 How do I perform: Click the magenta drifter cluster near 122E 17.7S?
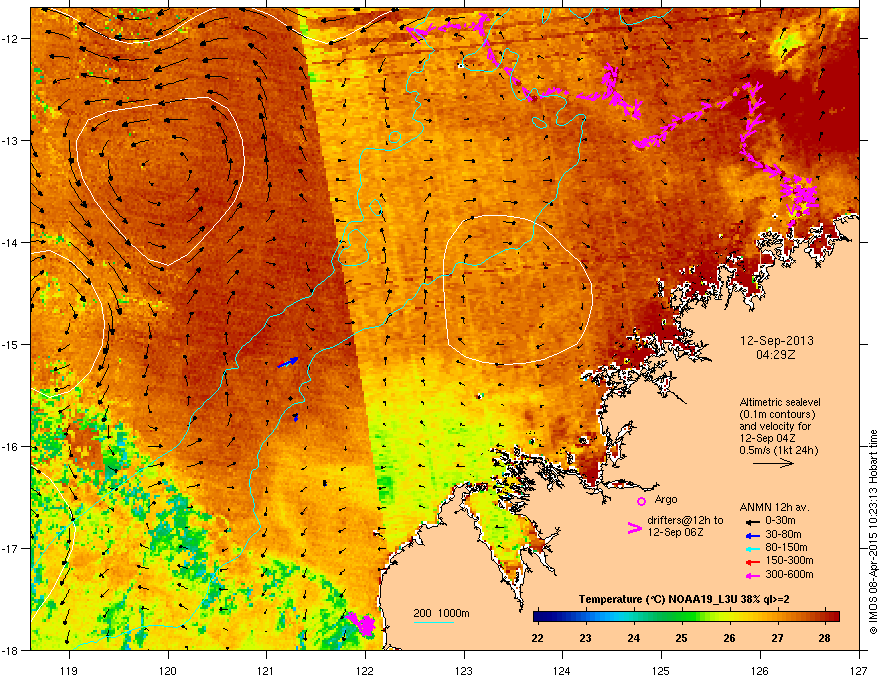361,624
